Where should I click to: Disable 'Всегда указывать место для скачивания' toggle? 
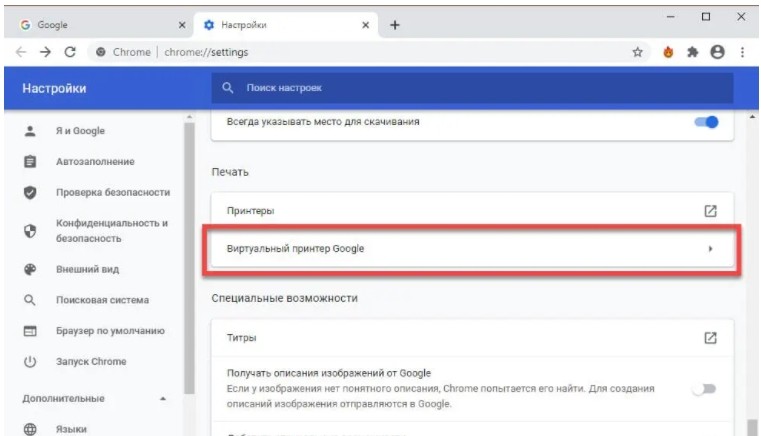(x=706, y=122)
